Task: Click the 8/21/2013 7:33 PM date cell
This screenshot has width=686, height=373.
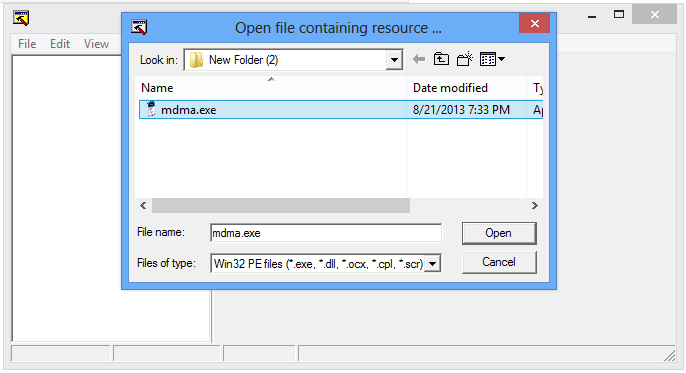Action: 461,110
